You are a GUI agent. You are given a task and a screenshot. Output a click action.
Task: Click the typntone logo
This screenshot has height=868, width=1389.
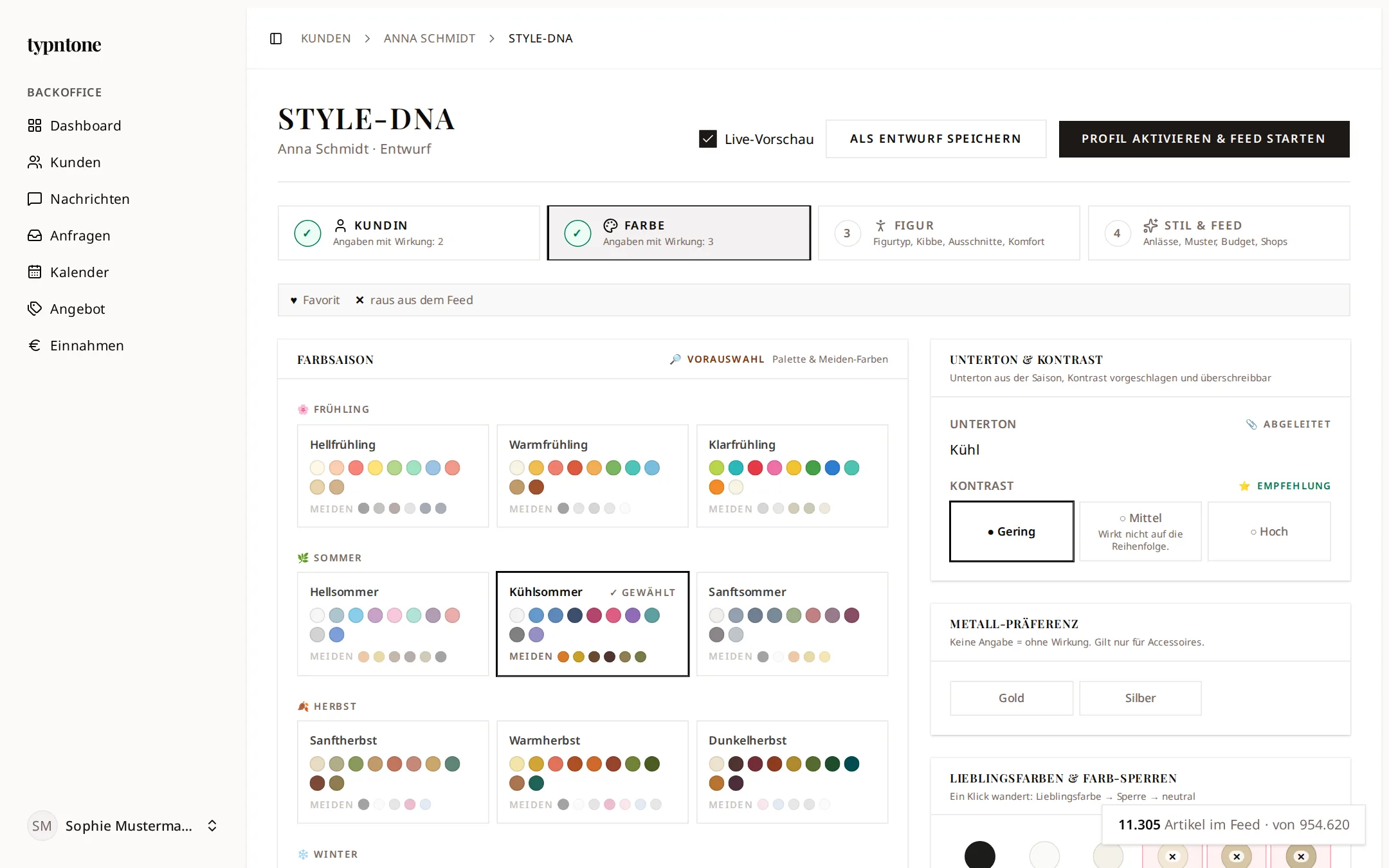[x=64, y=45]
